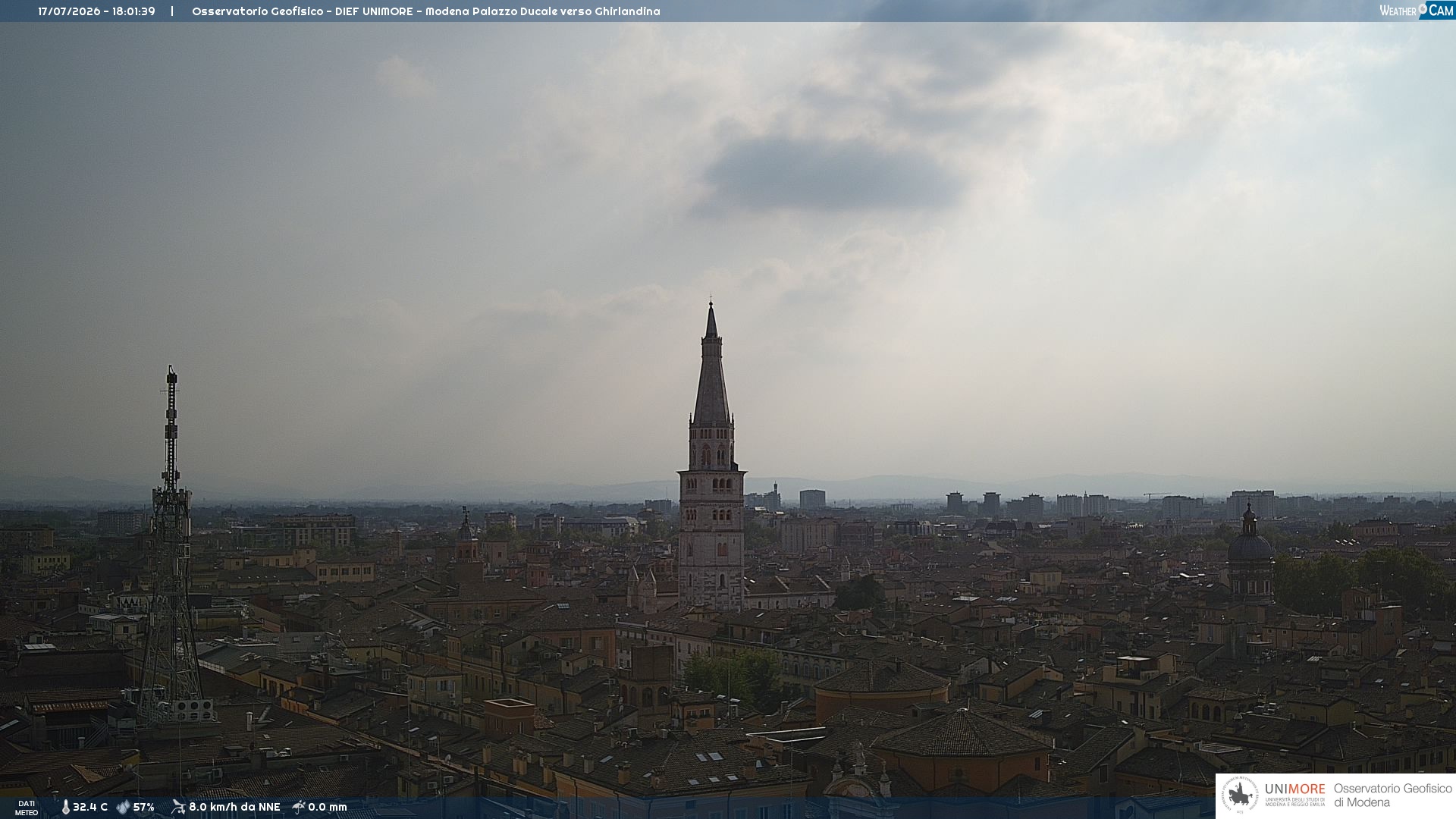Select the "8.0 km/h da NNE" wind reading
The height and width of the screenshot is (819, 1456).
pyautogui.click(x=234, y=808)
